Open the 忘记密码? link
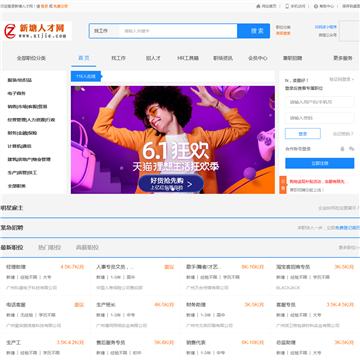 click(x=343, y=134)
